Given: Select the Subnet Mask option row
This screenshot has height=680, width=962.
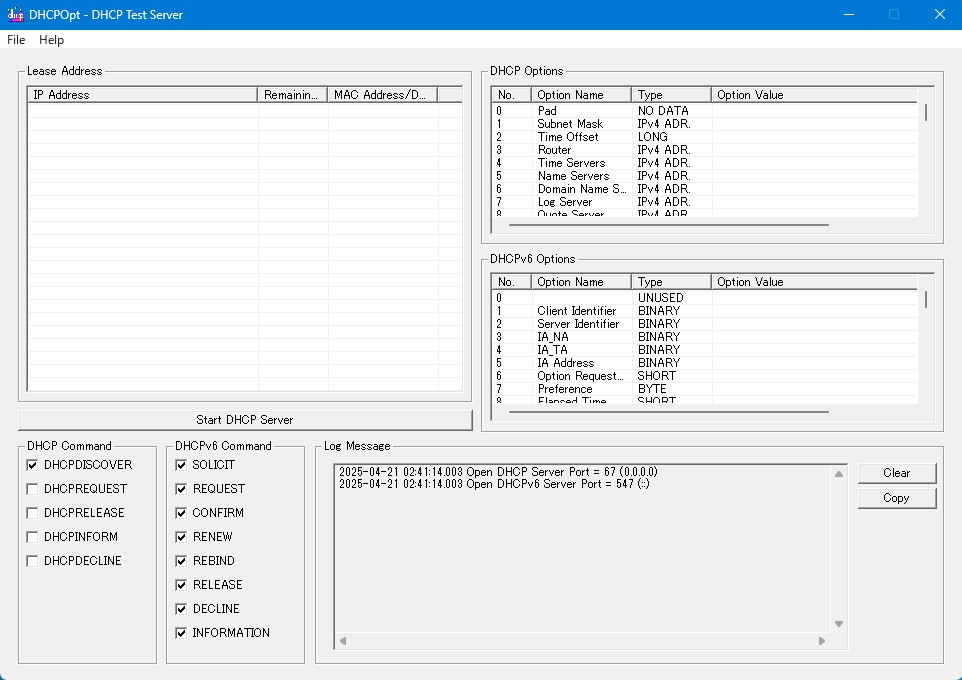Looking at the screenshot, I should (705, 124).
